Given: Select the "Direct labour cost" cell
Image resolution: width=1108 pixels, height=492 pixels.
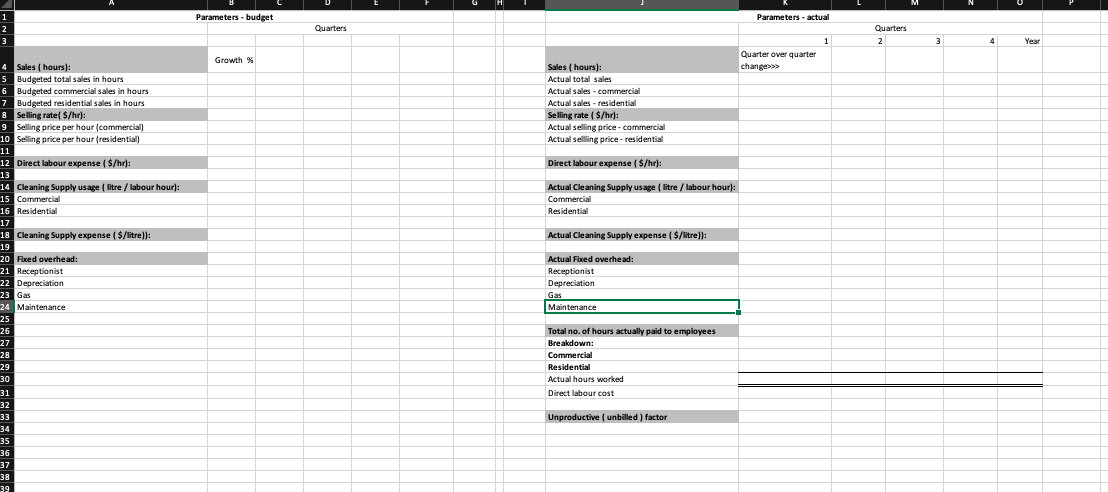Looking at the screenshot, I should point(642,393).
